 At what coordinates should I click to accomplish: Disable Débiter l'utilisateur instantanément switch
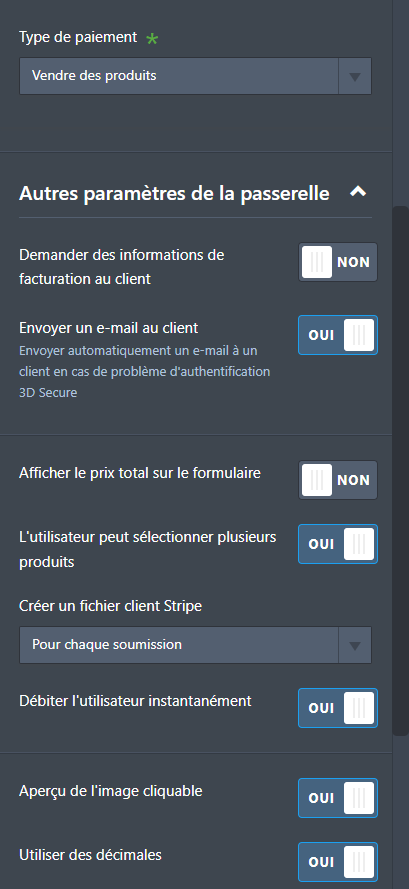(338, 708)
